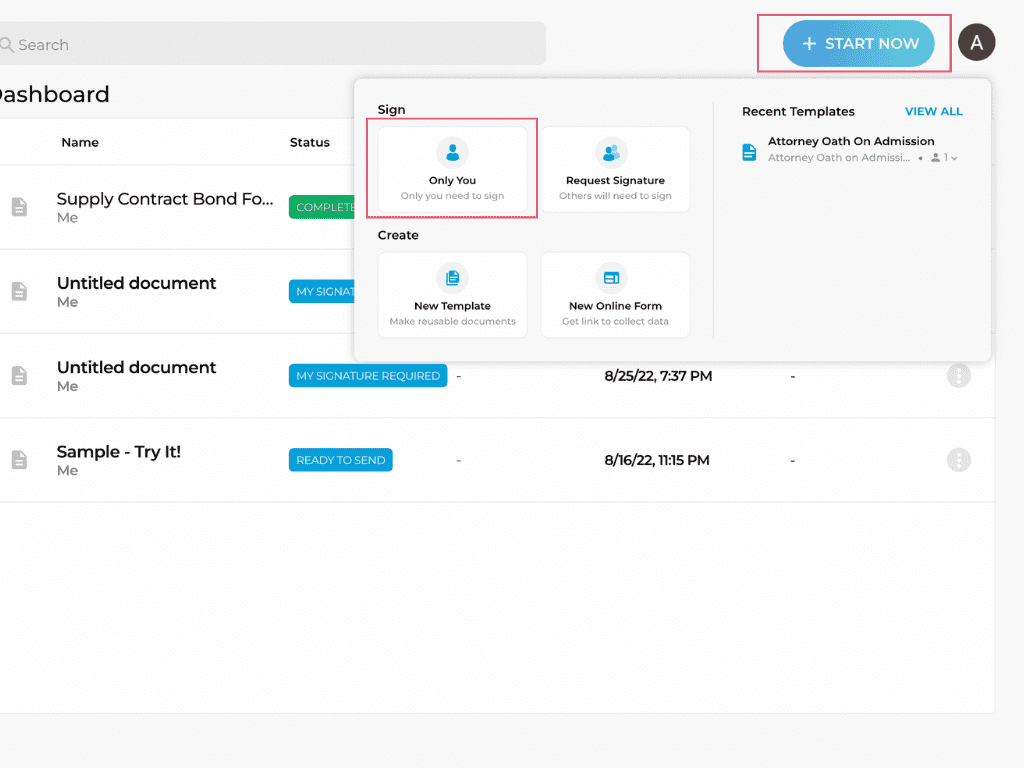
Task: Click VIEW ALL recent templates link
Action: coord(933,112)
